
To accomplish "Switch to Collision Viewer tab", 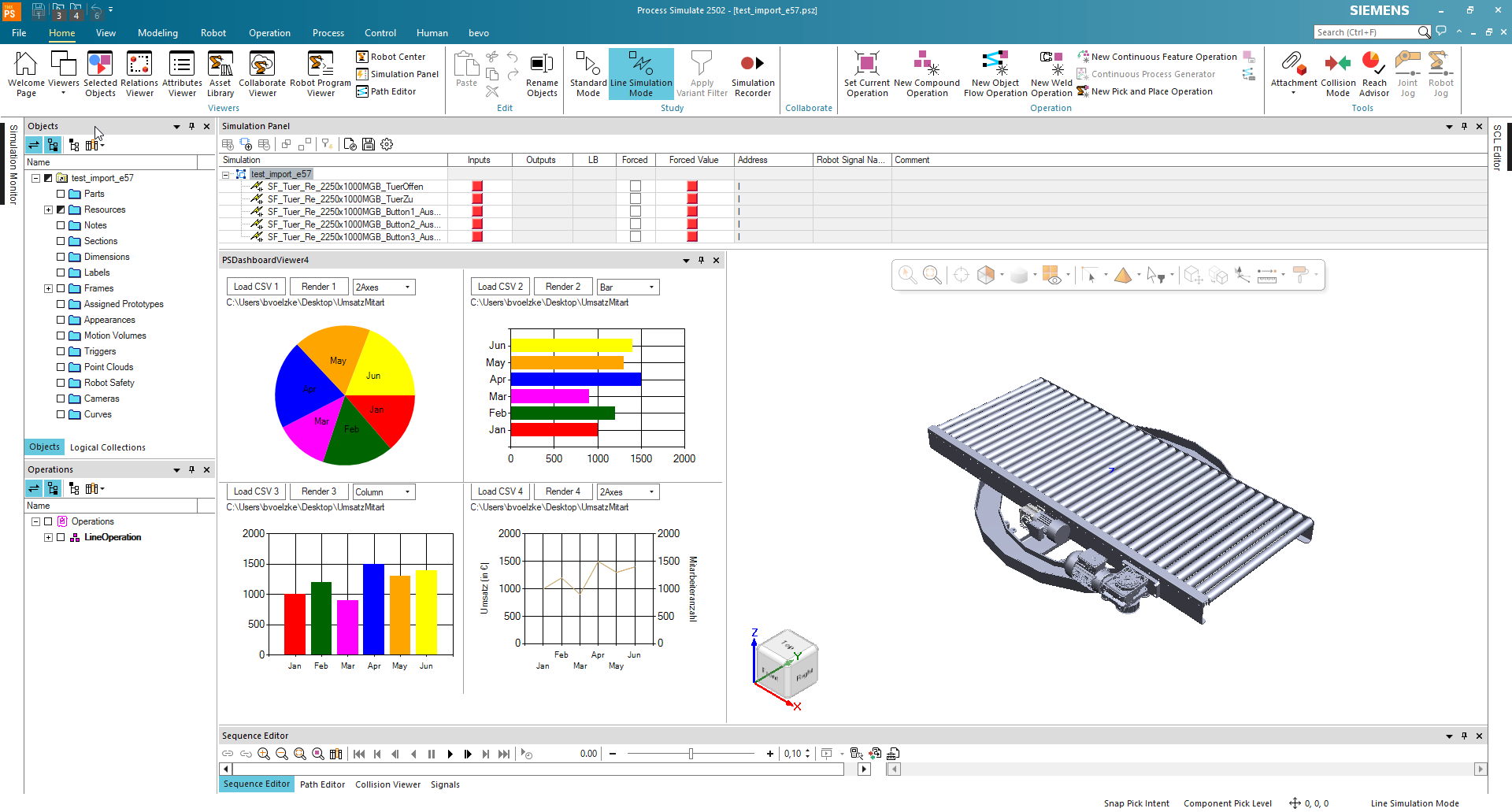I will 387,784.
